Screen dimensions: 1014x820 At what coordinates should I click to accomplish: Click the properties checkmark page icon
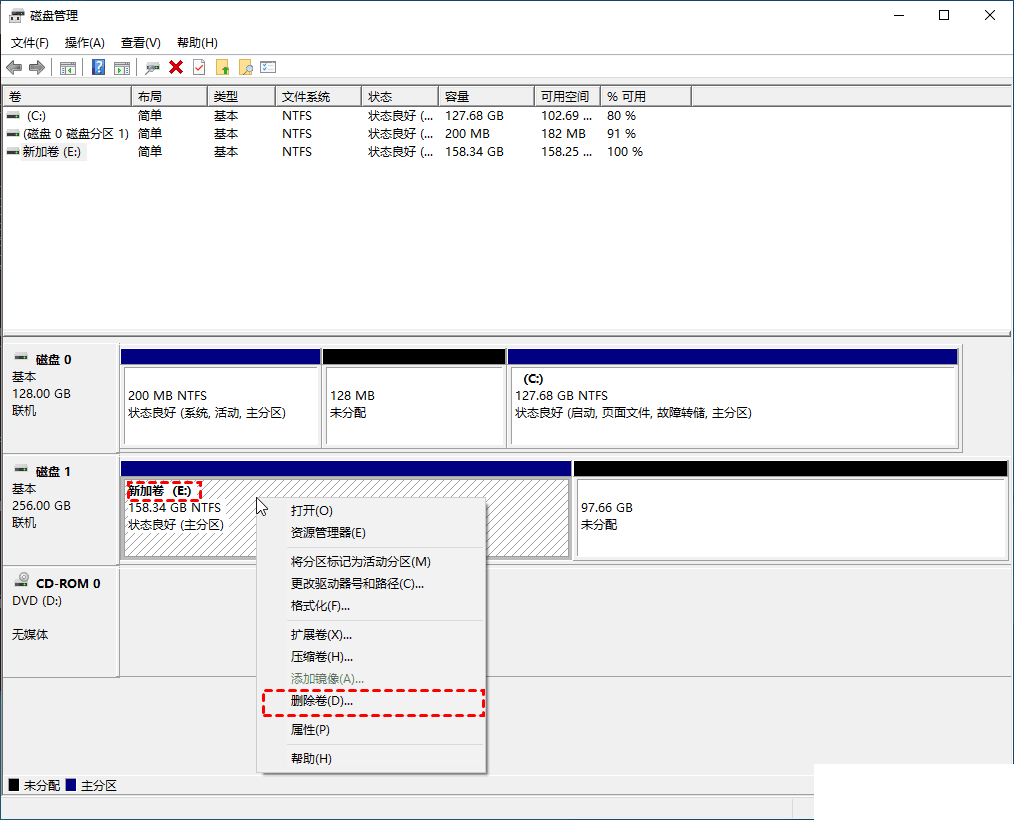pyautogui.click(x=199, y=67)
